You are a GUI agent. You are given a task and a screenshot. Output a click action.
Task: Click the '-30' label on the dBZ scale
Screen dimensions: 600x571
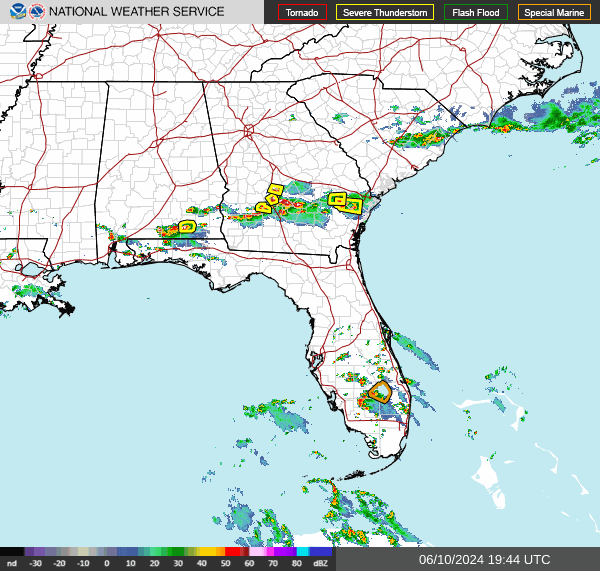tap(35, 563)
